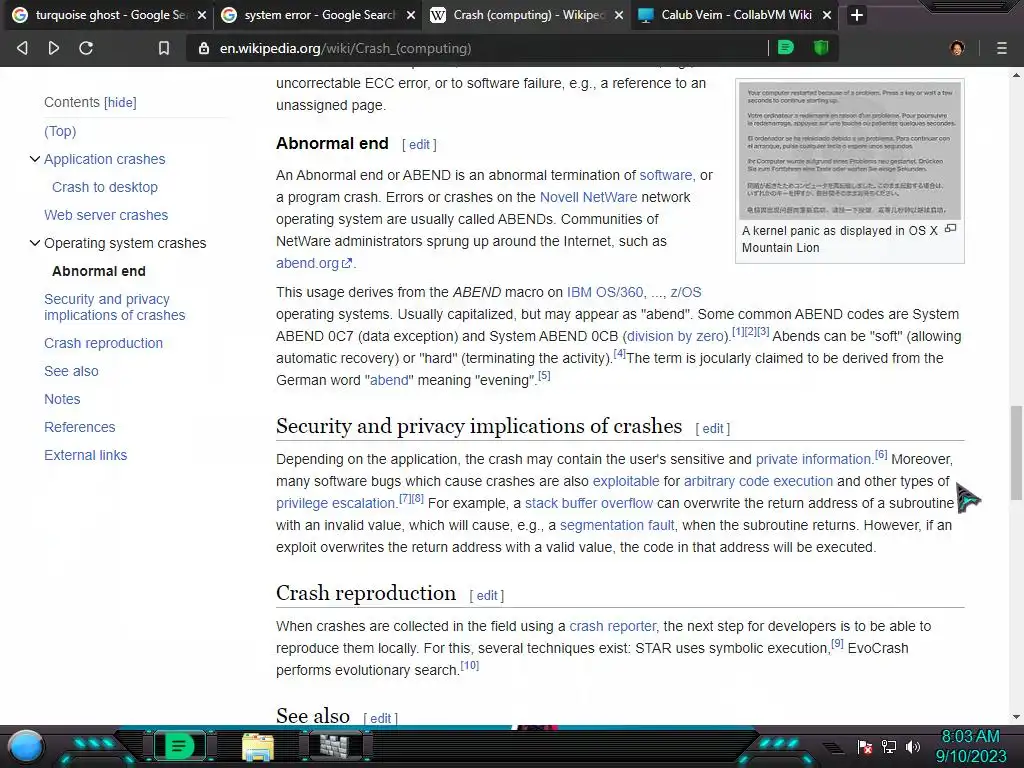
Task: Open site info via the padlock icon
Action: point(204,48)
